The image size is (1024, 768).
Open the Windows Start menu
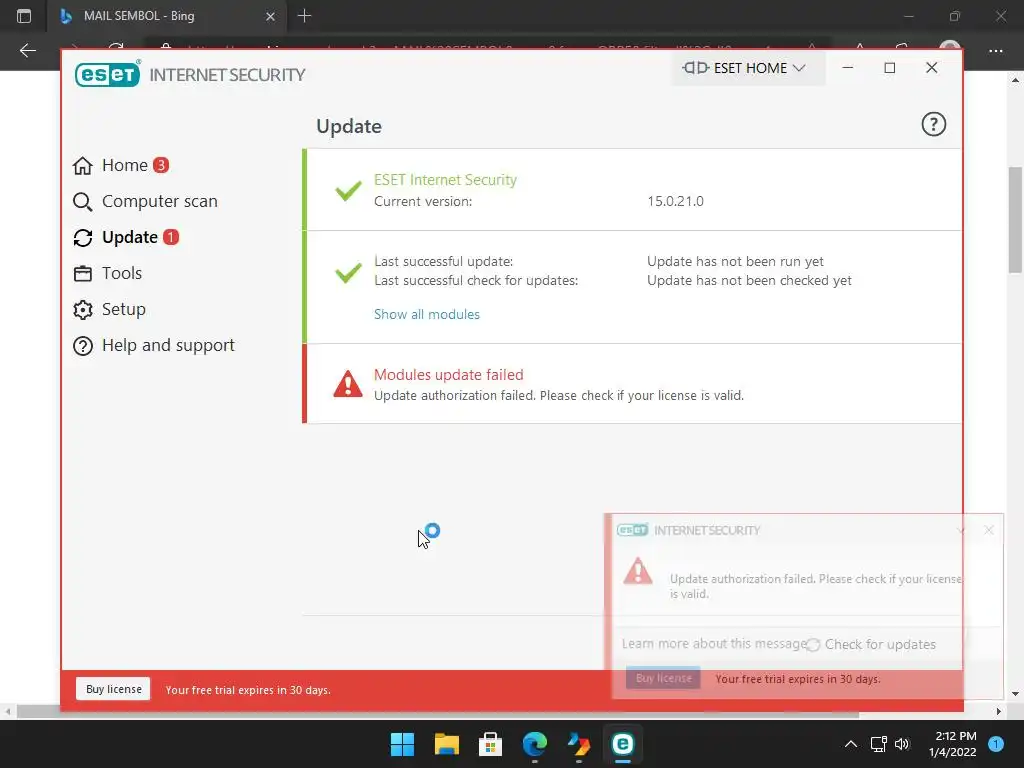pyautogui.click(x=402, y=744)
